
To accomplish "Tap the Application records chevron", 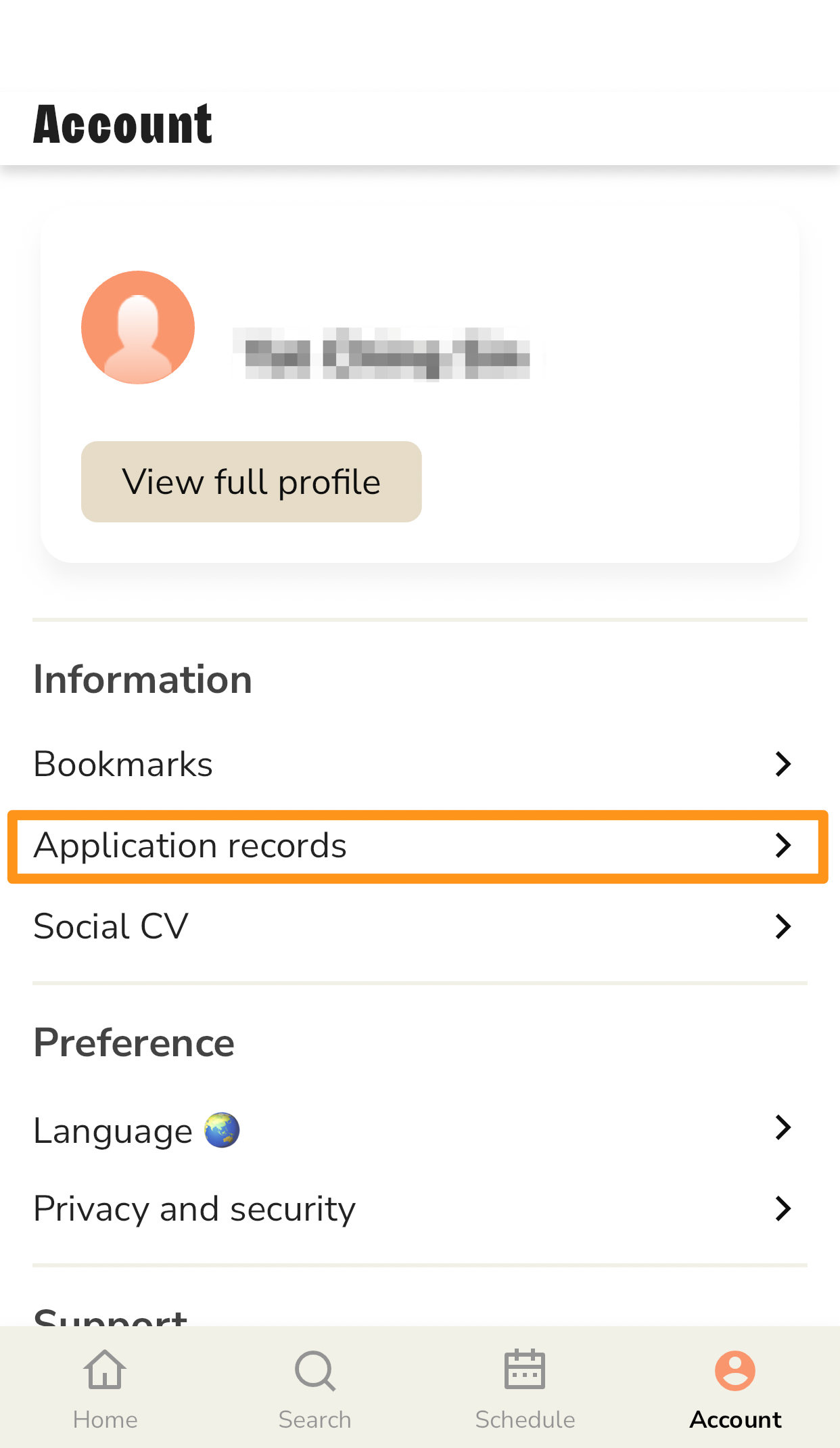I will [x=783, y=845].
